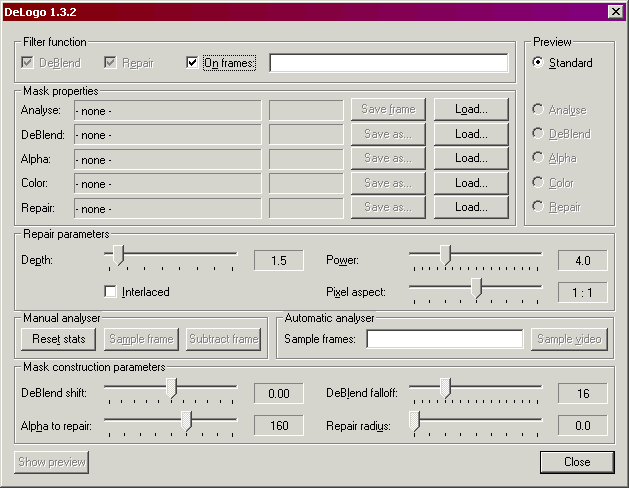Image resolution: width=629 pixels, height=488 pixels.
Task: Click the Reset stats button
Action: pos(59,339)
